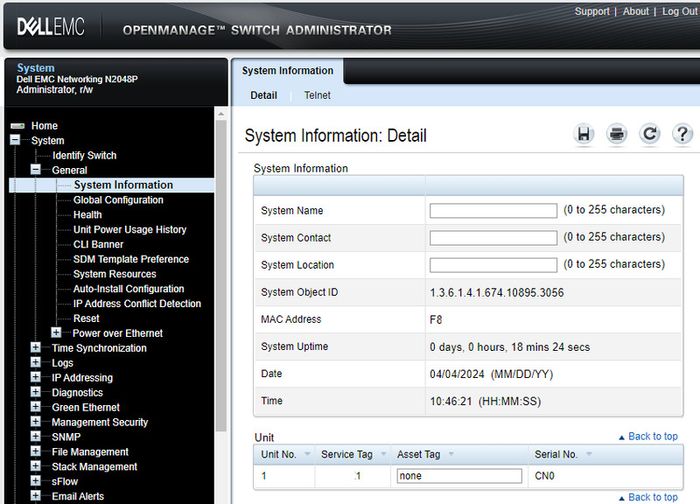Click the Home switch icon

click(x=17, y=126)
